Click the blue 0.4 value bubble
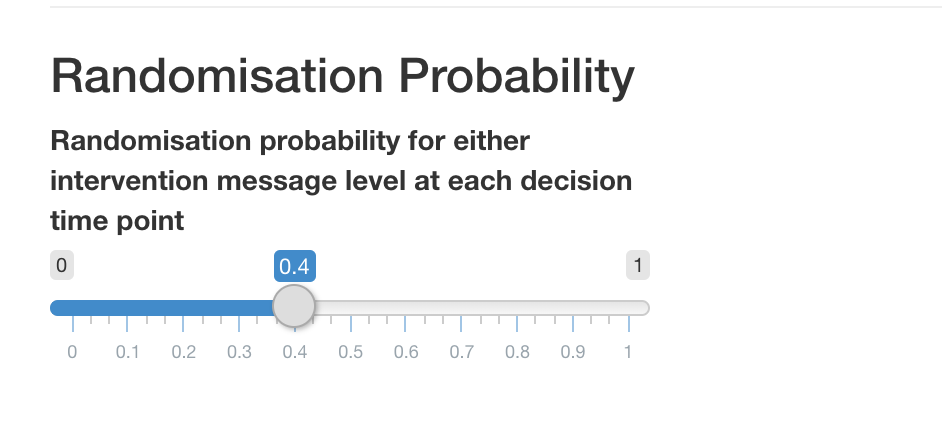This screenshot has width=942, height=440. (295, 266)
